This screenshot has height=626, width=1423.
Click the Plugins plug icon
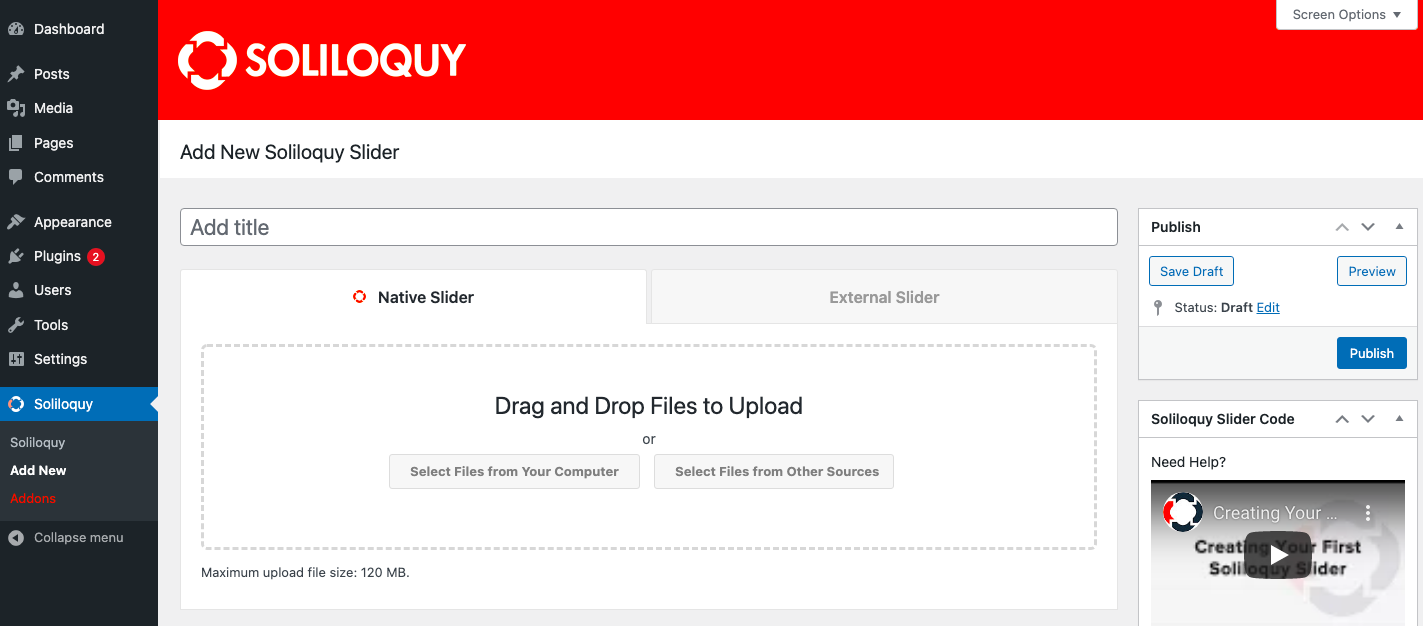(16, 256)
